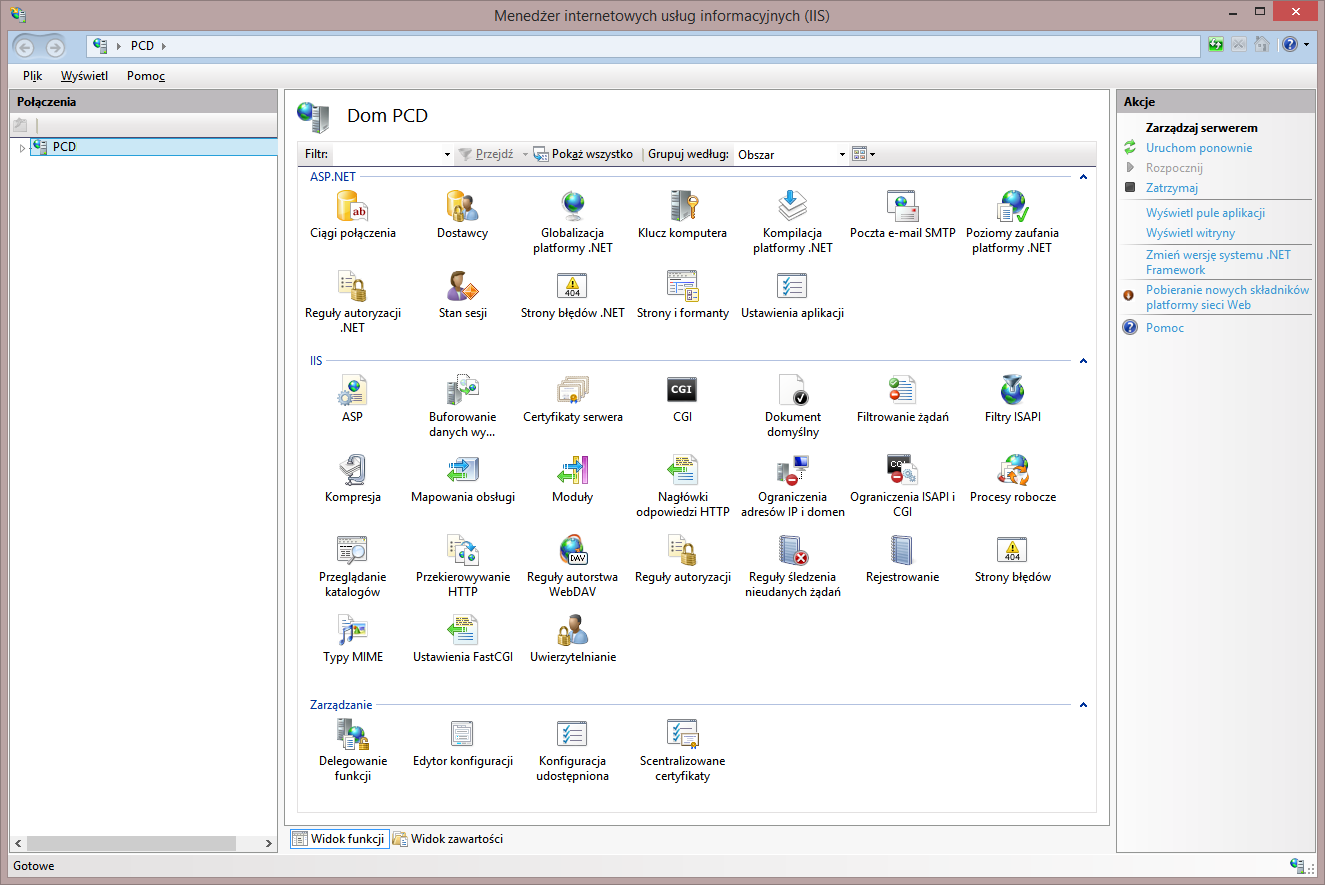The image size is (1325, 885).
Task: Click the Pokaż wszystko button
Action: tap(583, 155)
